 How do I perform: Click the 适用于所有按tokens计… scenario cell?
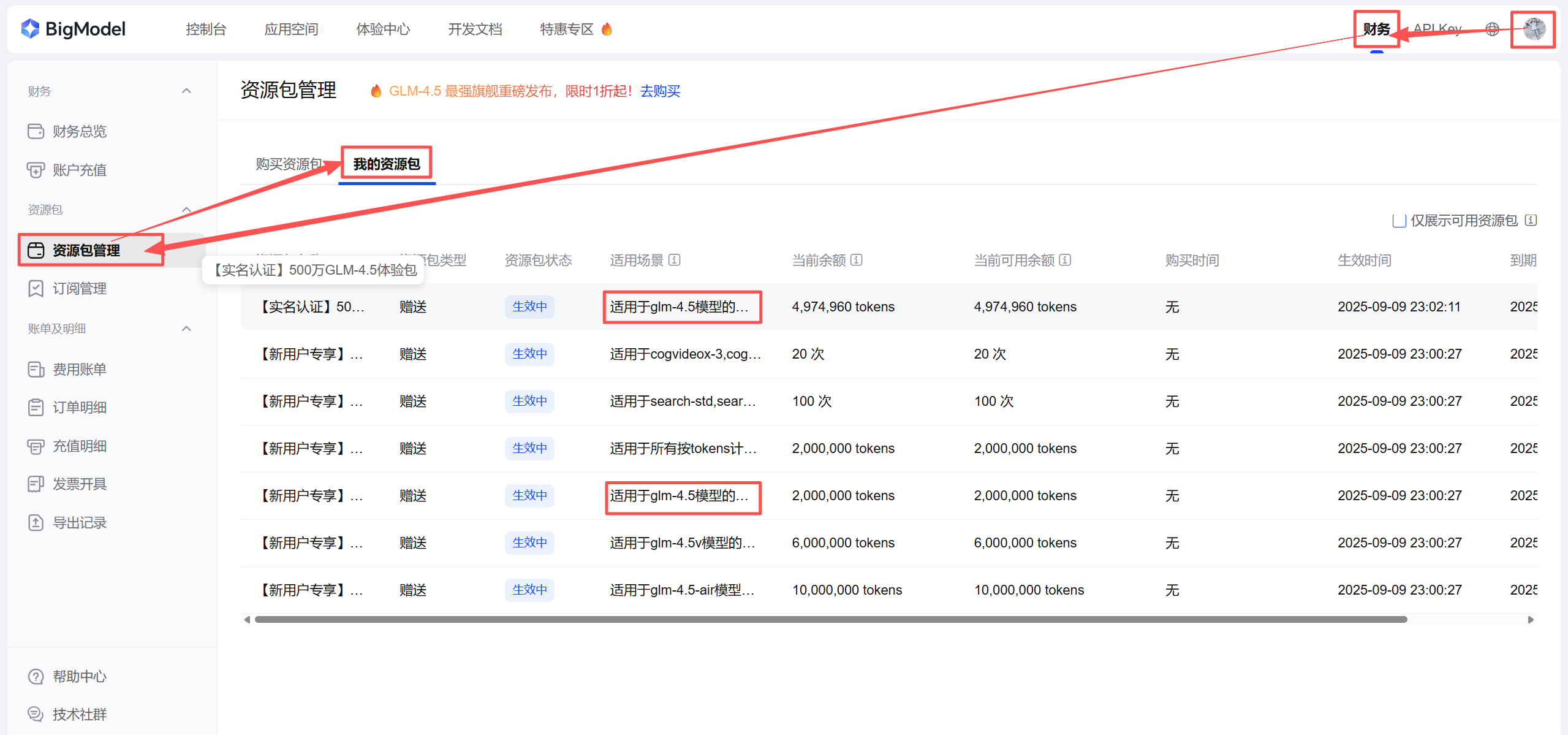[683, 448]
